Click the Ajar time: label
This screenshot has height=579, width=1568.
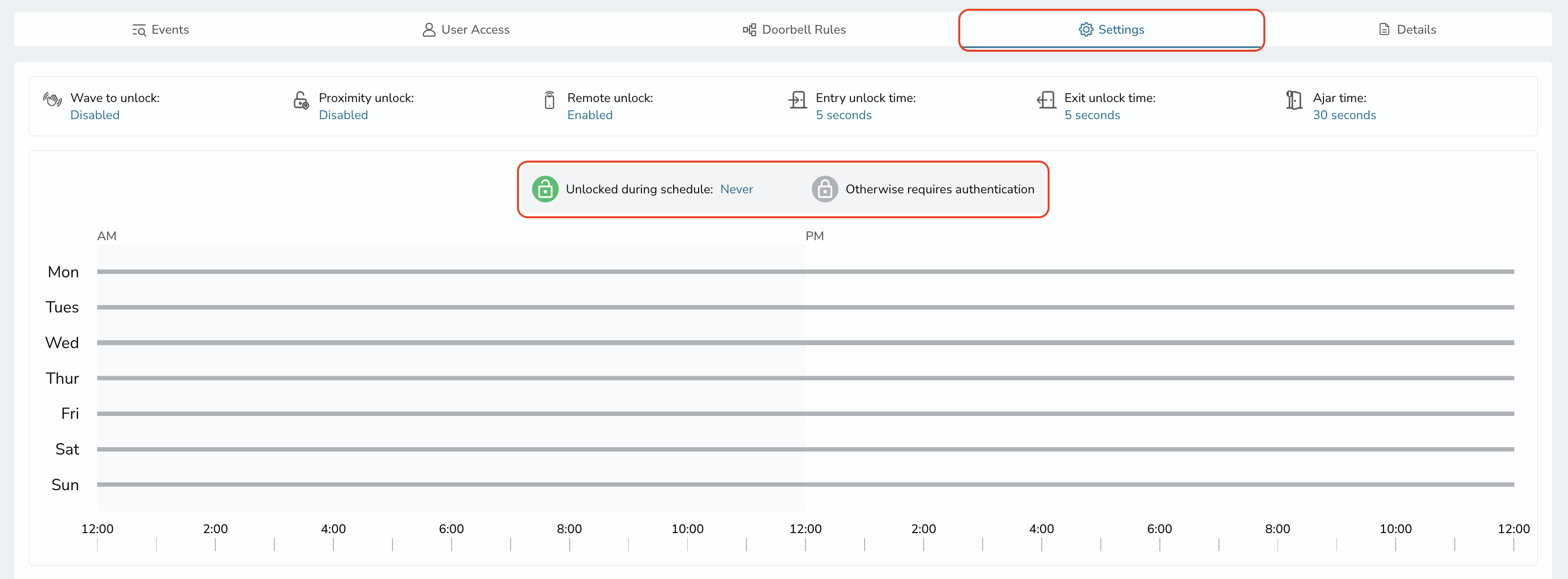click(1339, 98)
